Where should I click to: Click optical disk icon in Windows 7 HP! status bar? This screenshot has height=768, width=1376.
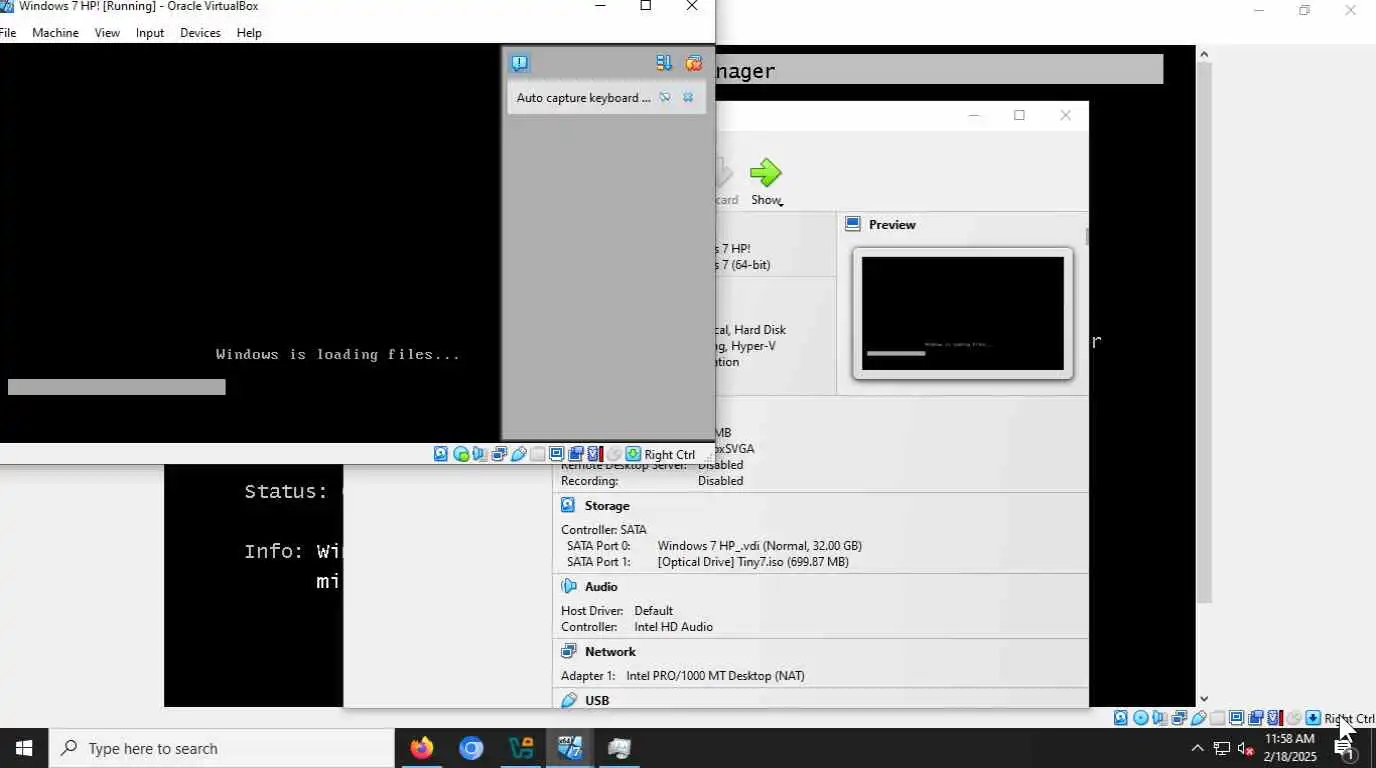[461, 454]
